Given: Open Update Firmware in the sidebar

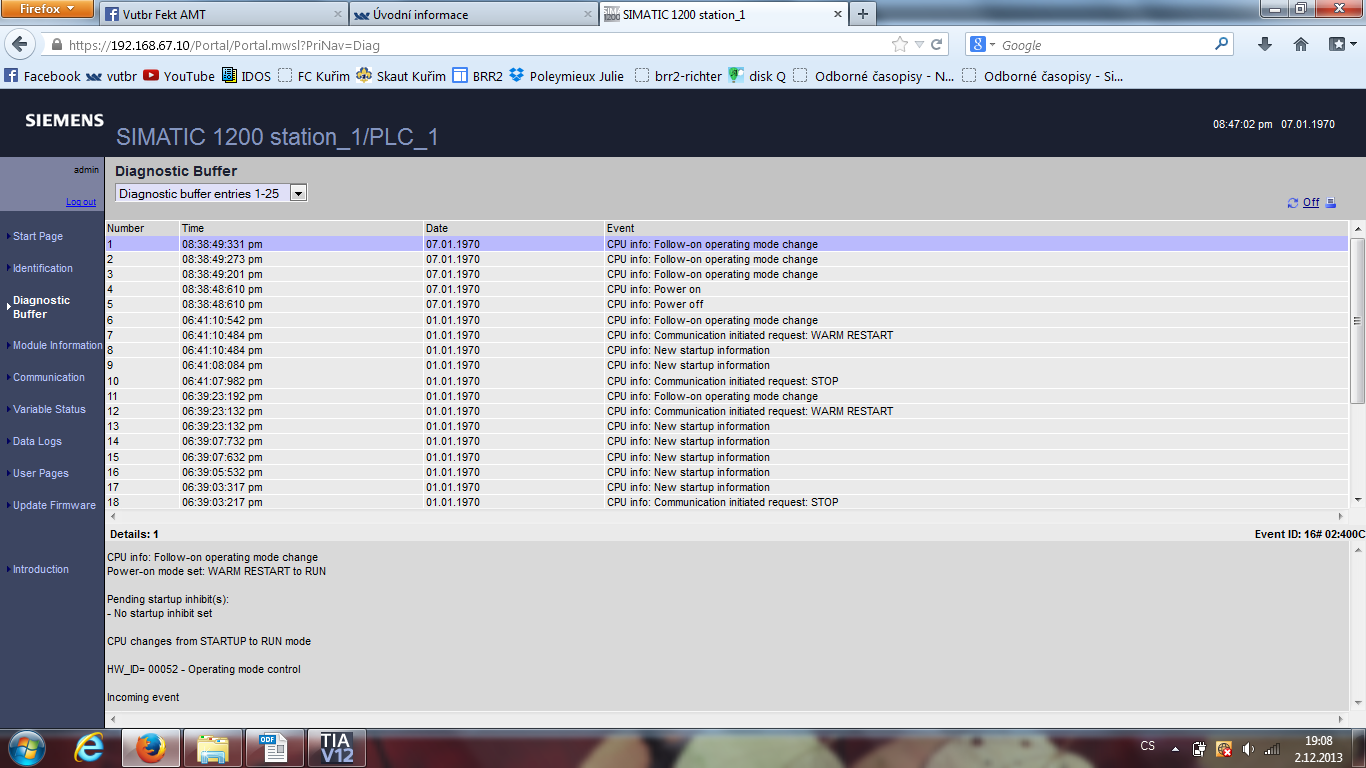Looking at the screenshot, I should point(54,505).
